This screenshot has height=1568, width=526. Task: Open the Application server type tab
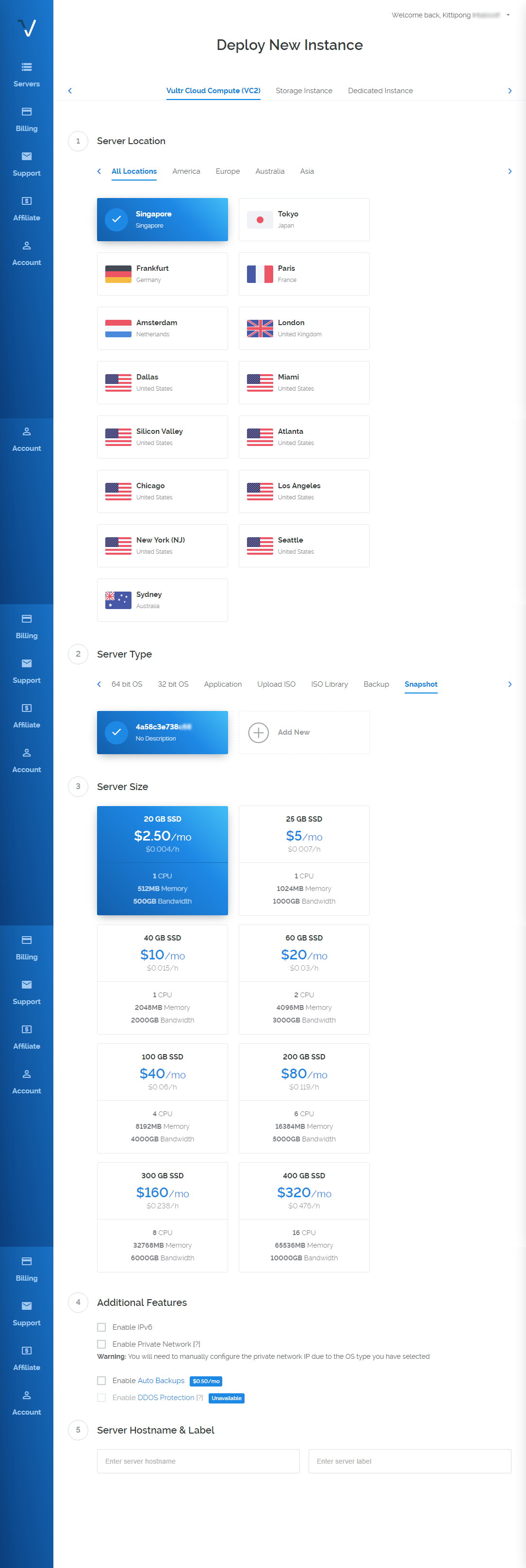coord(223,684)
